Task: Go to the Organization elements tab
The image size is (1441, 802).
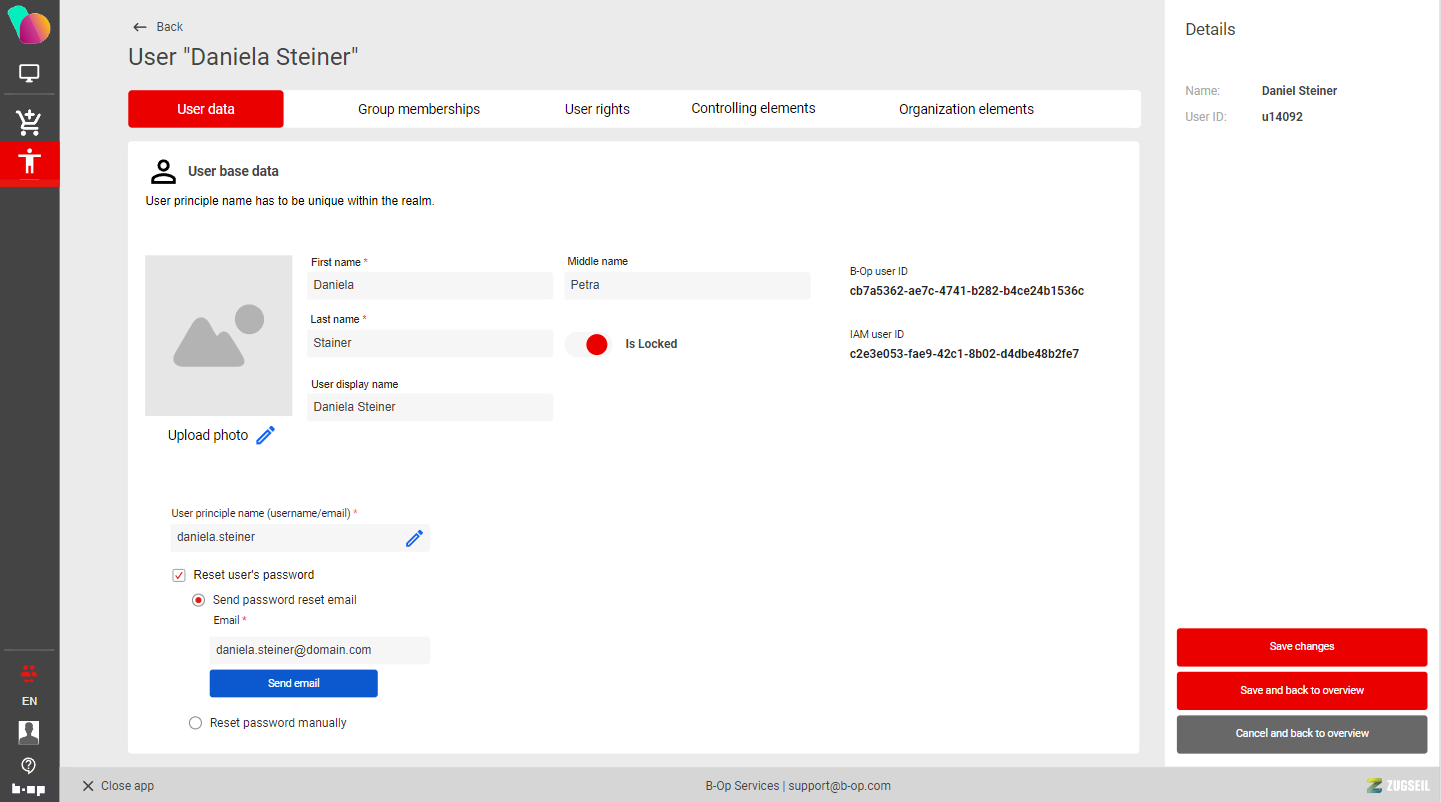Action: [x=966, y=109]
